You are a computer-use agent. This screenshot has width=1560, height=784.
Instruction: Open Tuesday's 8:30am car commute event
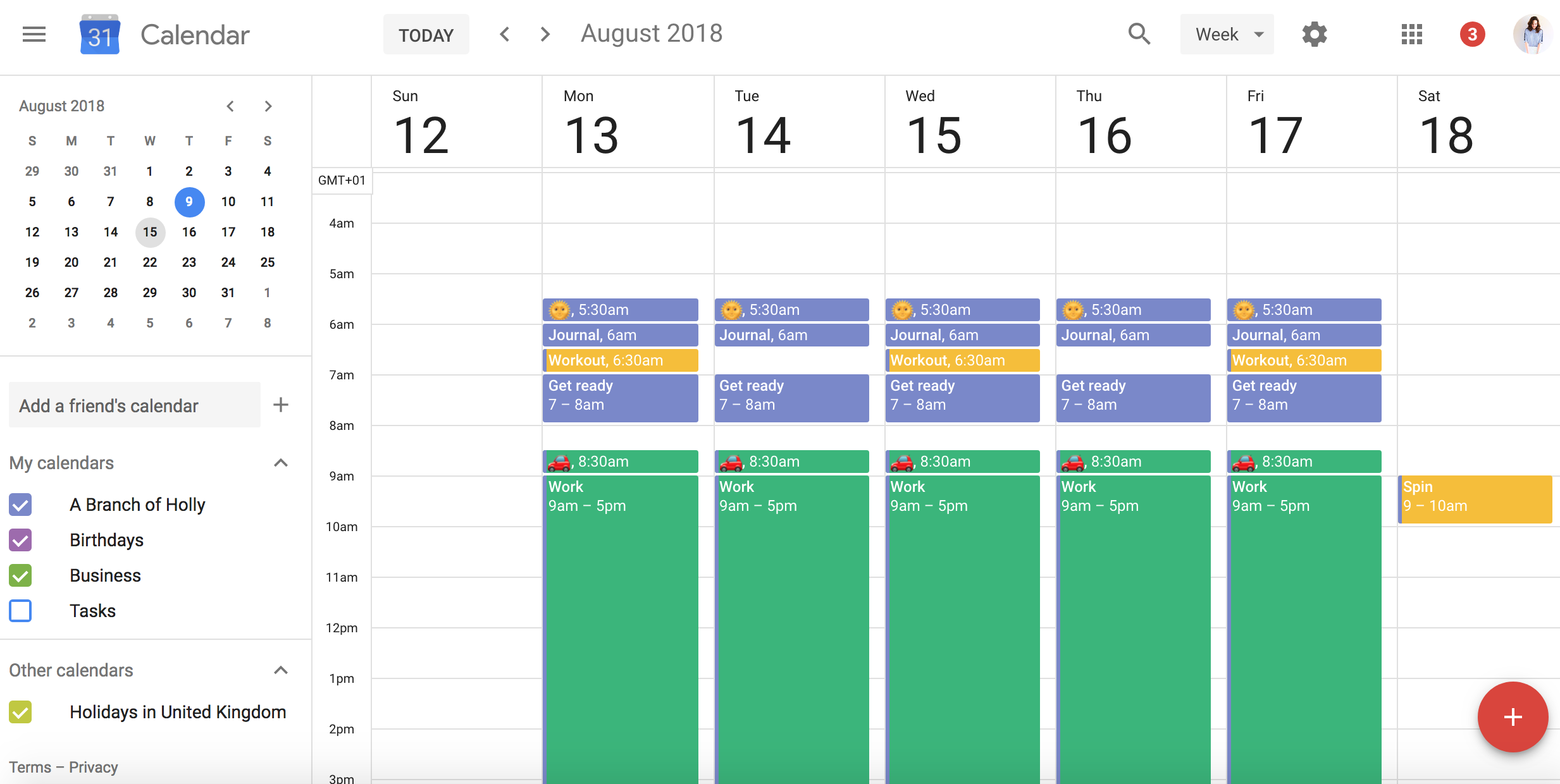coord(791,462)
